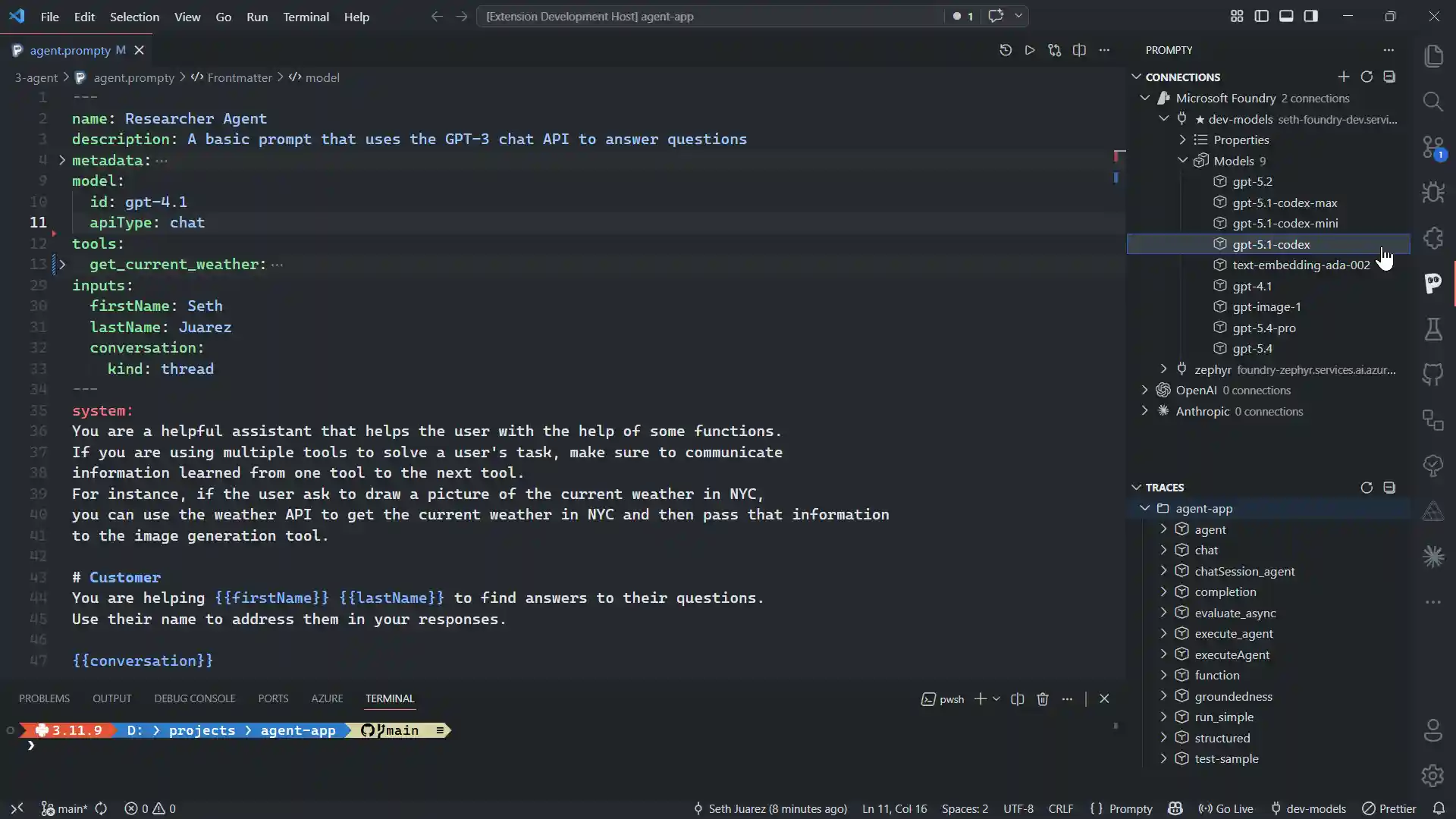Image resolution: width=1456 pixels, height=819 pixels.
Task: Collapse the Models list under dev-models
Action: pos(1184,161)
